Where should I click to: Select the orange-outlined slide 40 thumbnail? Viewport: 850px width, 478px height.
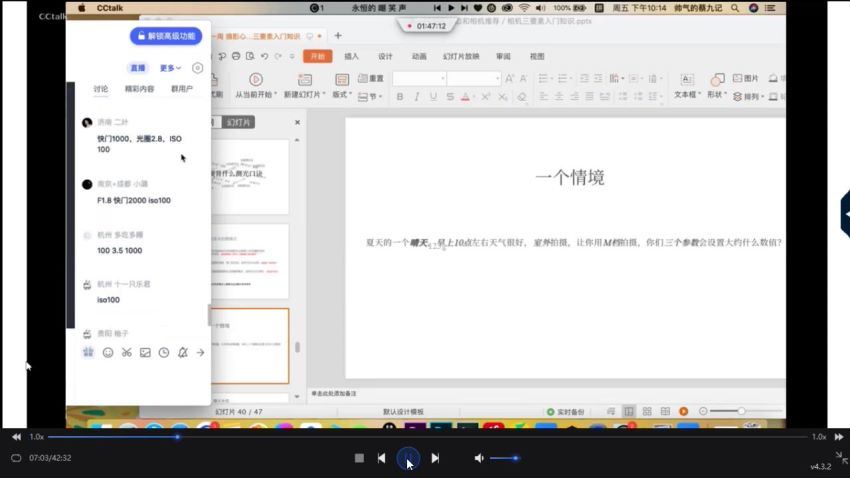250,346
